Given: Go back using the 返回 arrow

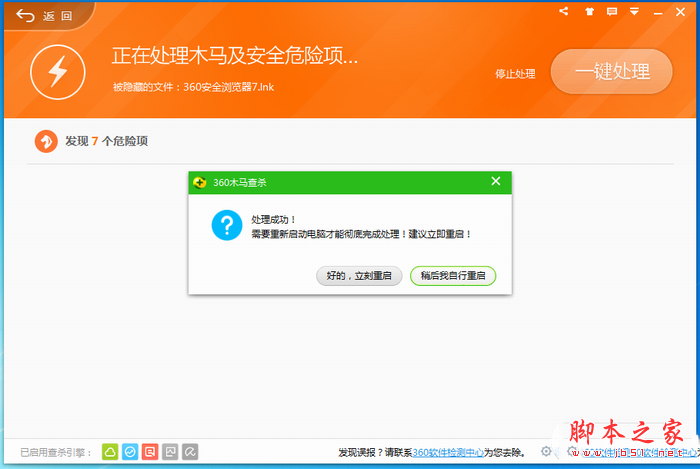Looking at the screenshot, I should point(44,16).
